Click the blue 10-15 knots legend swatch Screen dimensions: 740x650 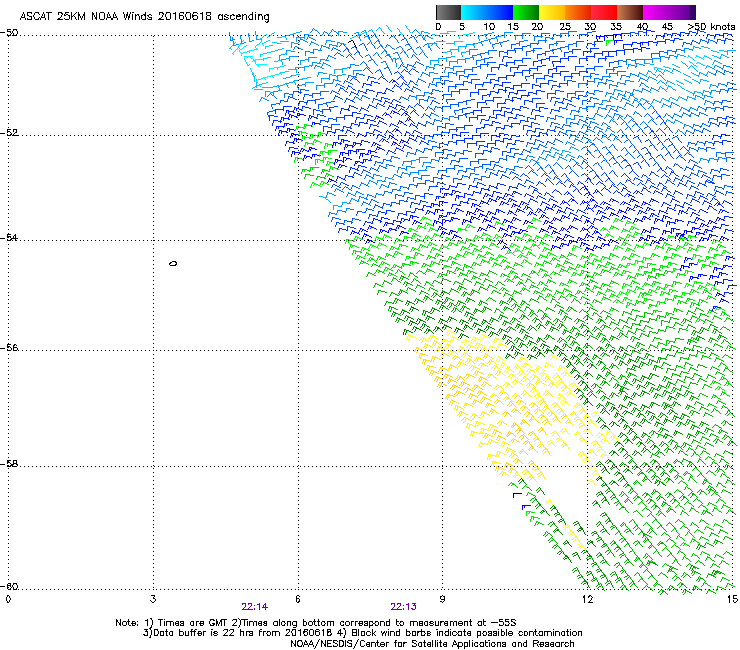coord(500,12)
